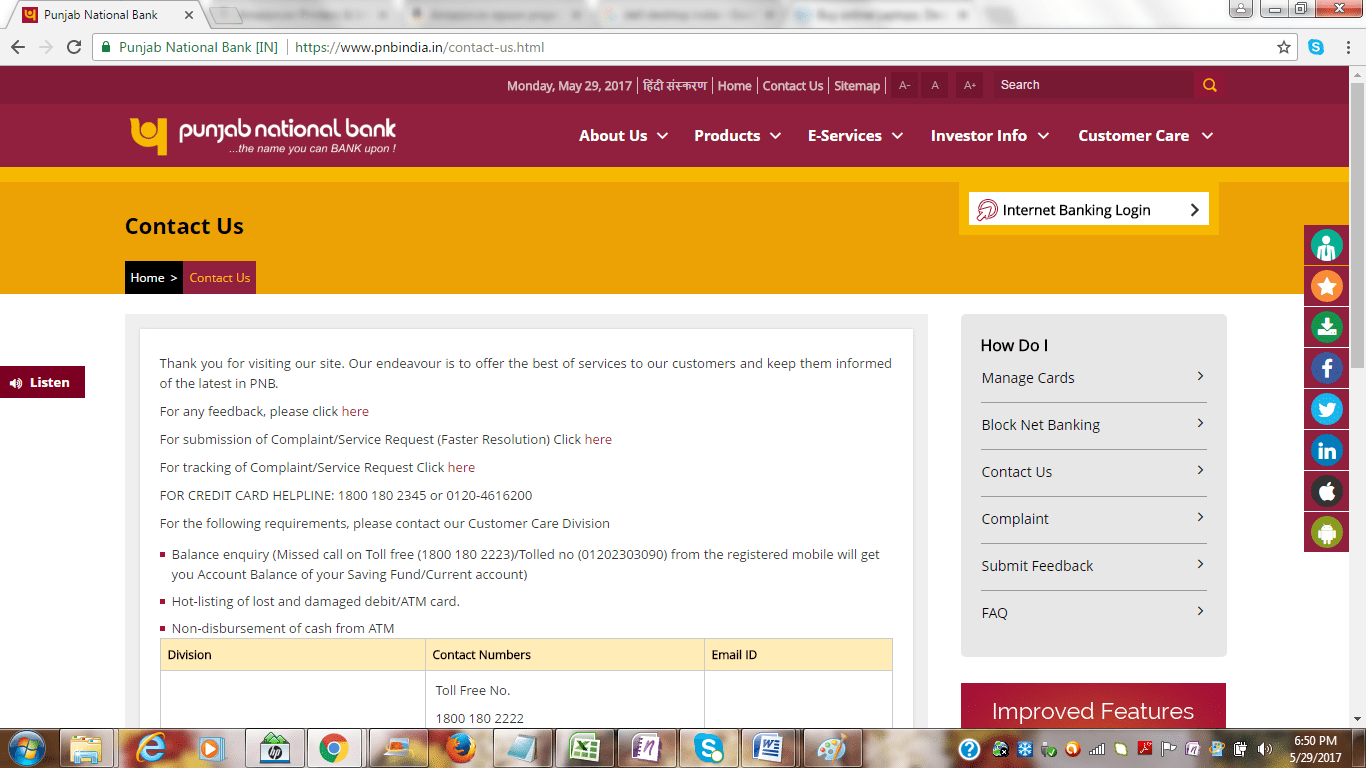Click the orange star sidebar icon
Screen dimensions: 1366x768
1327,287
